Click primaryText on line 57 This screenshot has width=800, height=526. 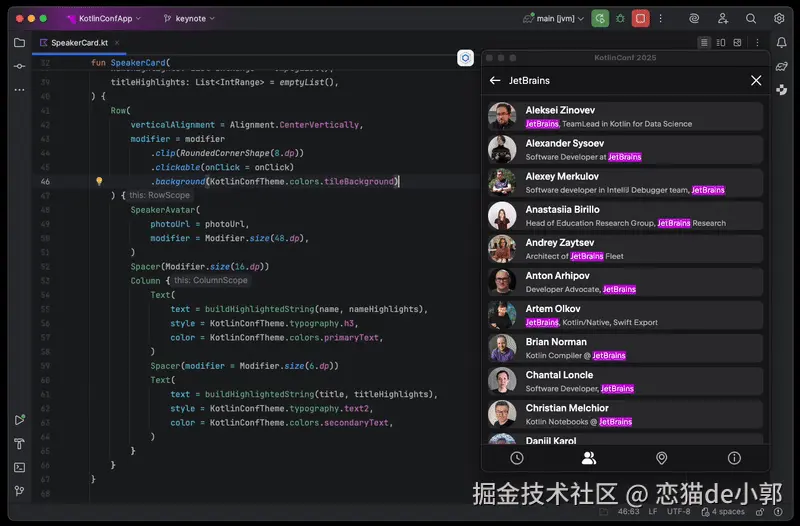point(351,338)
